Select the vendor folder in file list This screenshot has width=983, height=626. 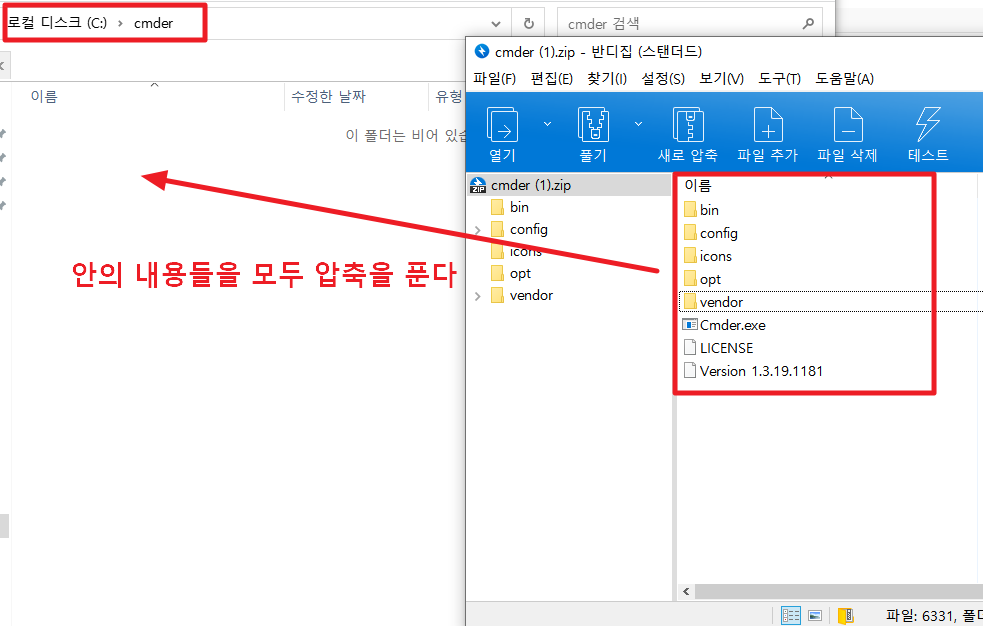point(721,302)
